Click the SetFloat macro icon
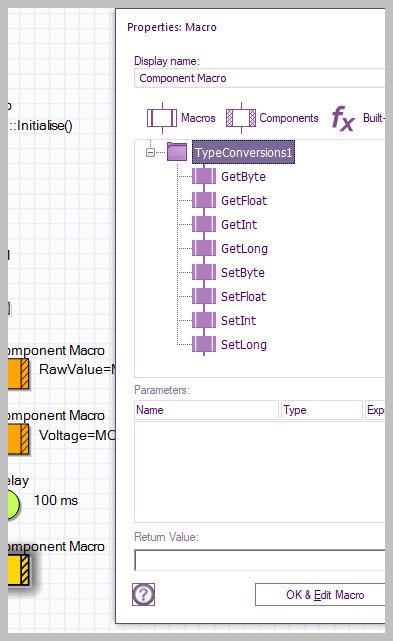The image size is (393, 641). pyautogui.click(x=204, y=296)
